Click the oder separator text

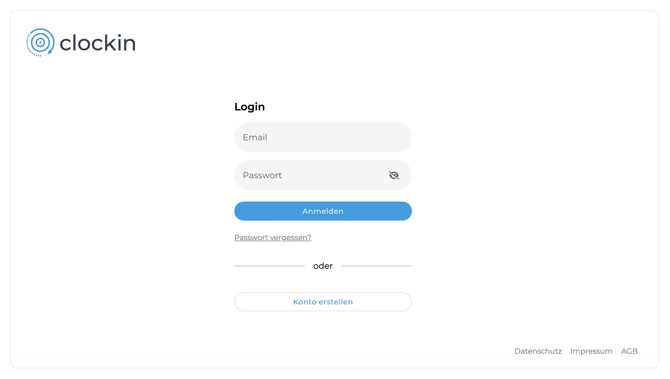pyautogui.click(x=323, y=266)
